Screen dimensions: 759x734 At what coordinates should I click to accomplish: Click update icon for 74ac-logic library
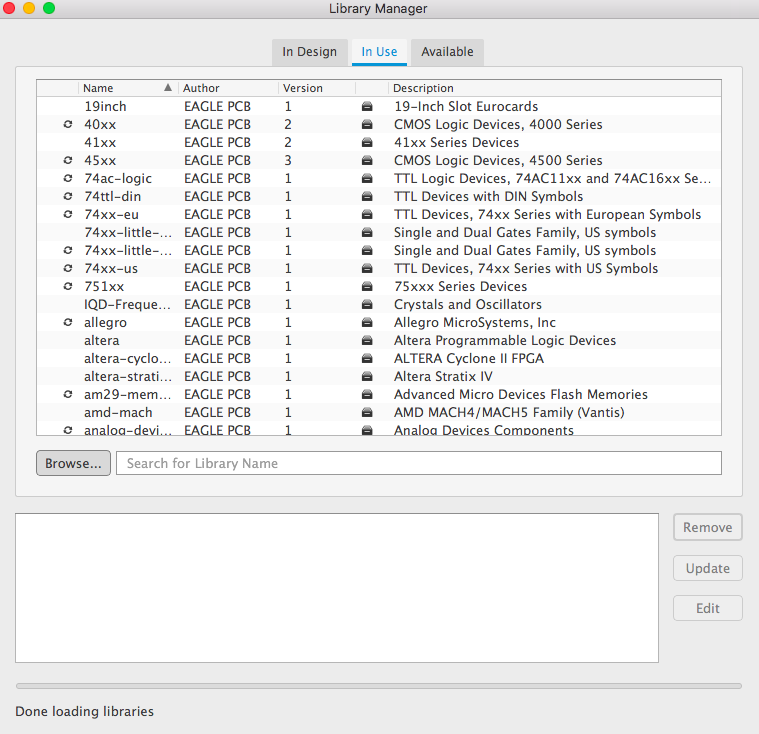[x=68, y=178]
